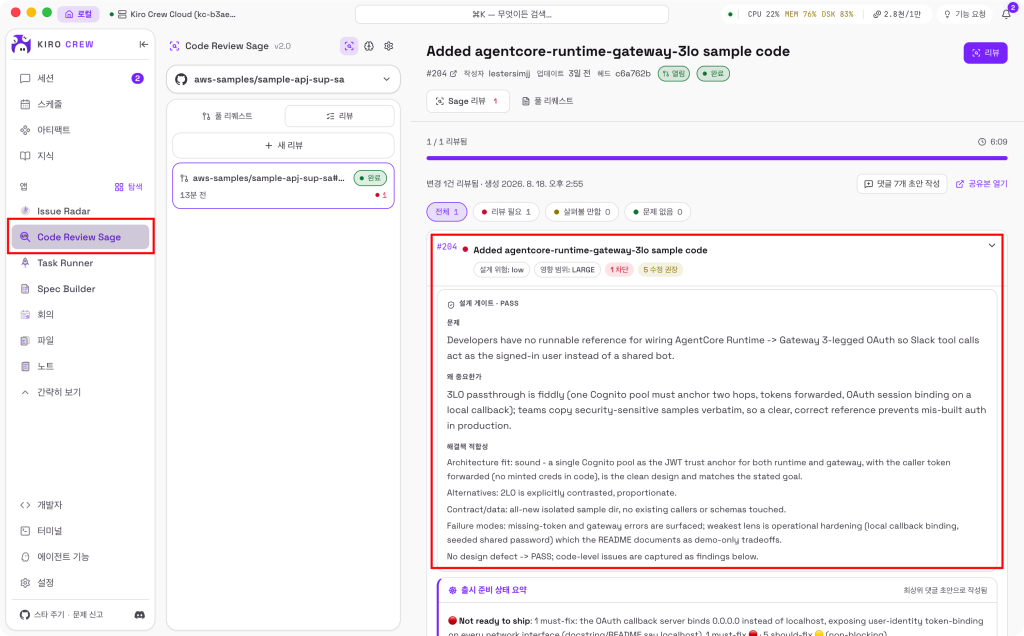Select Code Review Sage in sidebar
Image resolution: width=1024 pixels, height=636 pixels.
(x=81, y=237)
